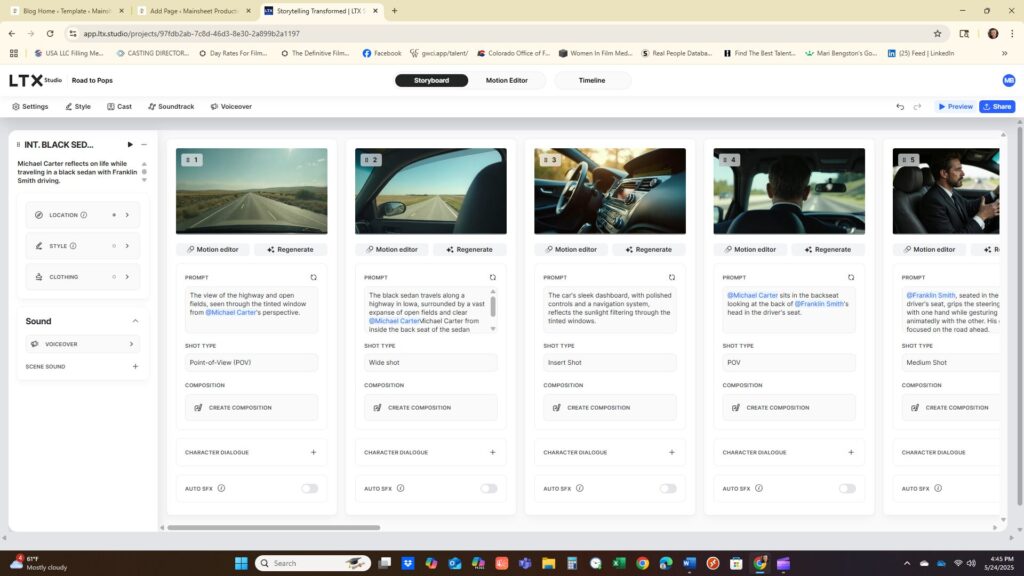Click the redo arrow icon

click(918, 106)
